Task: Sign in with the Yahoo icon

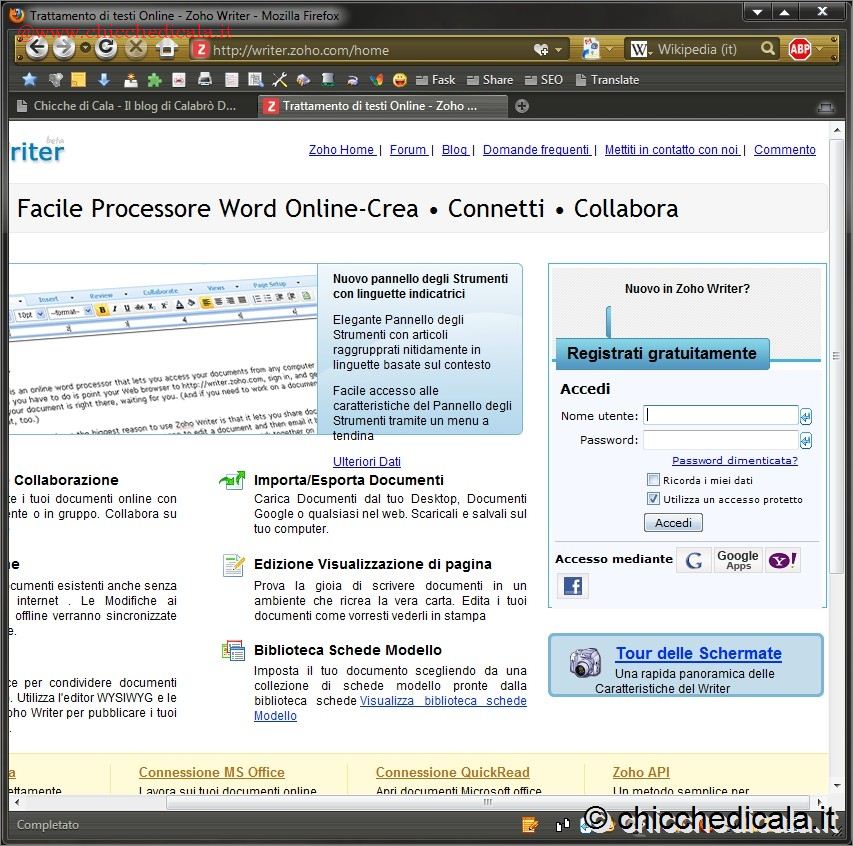Action: click(782, 560)
